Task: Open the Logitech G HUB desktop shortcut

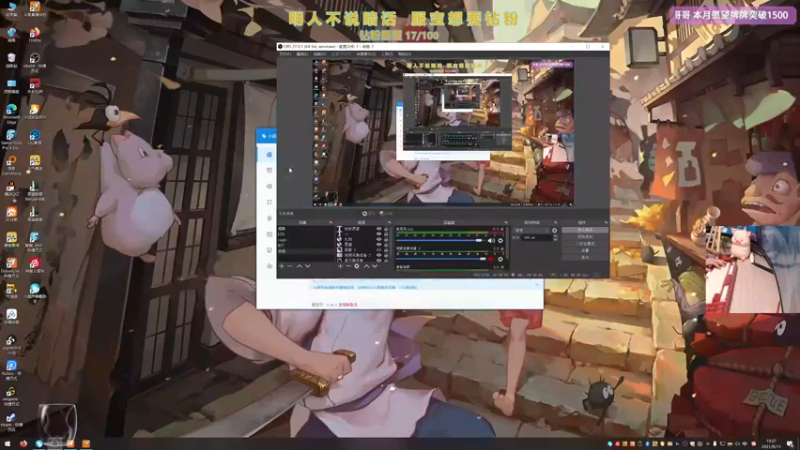Action: pos(11,344)
